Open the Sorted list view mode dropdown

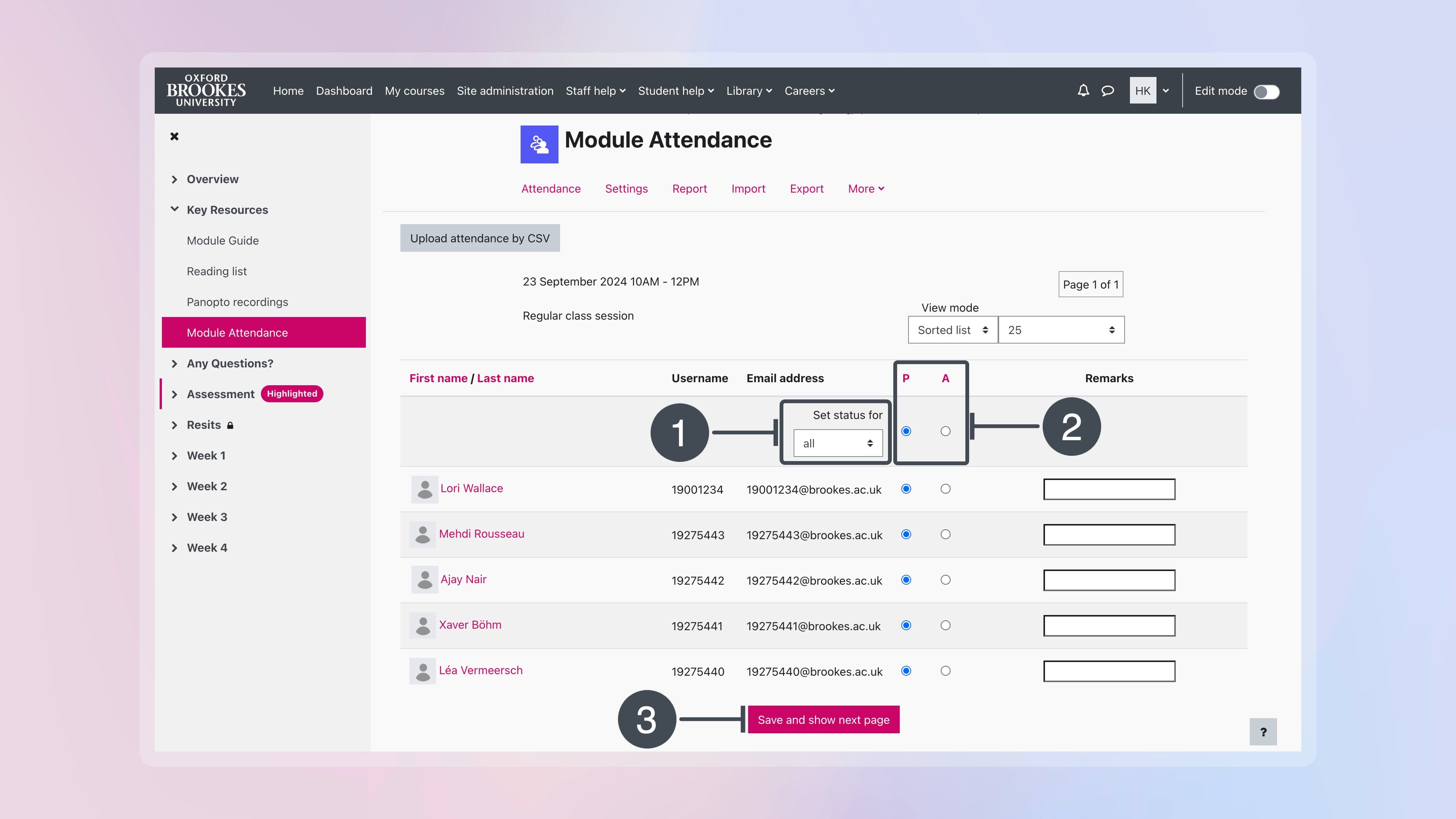pos(952,329)
